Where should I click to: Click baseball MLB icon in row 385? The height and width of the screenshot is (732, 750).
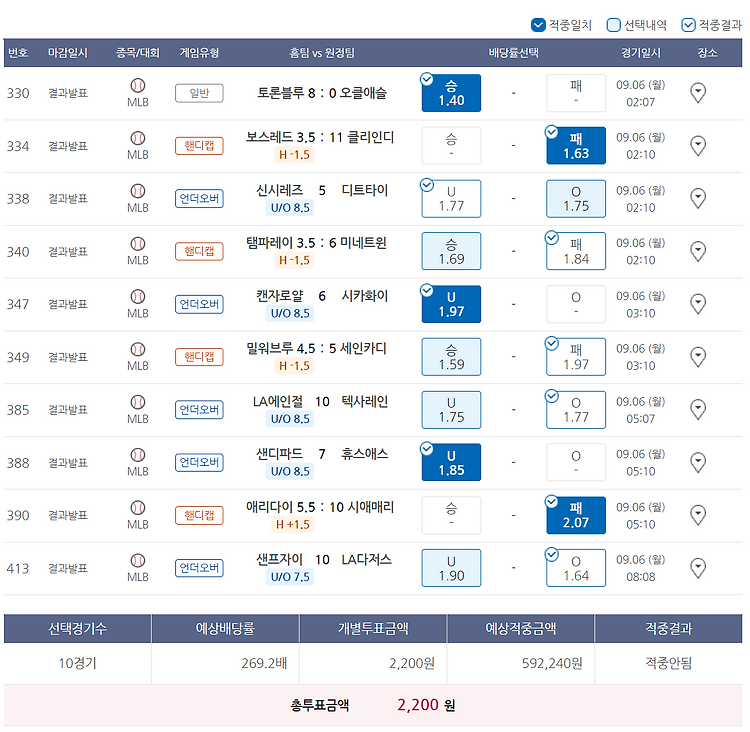(138, 402)
